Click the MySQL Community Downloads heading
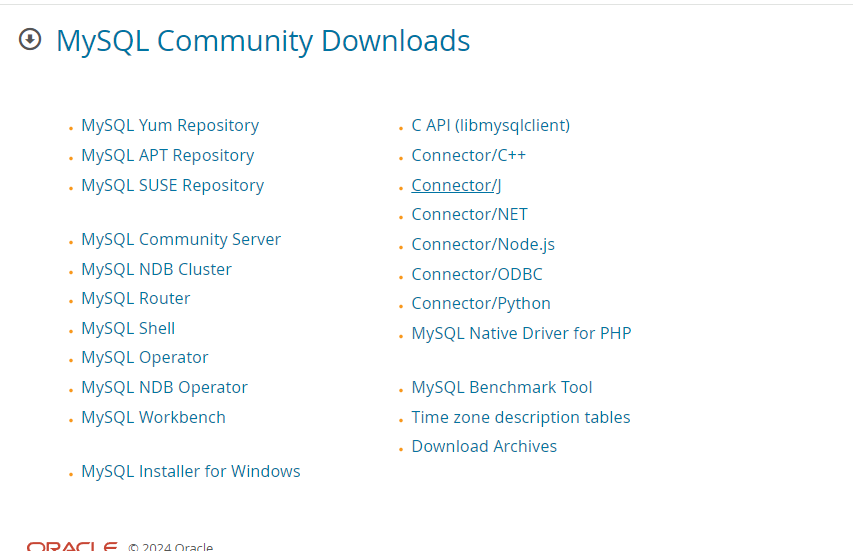Image resolution: width=853 pixels, height=551 pixels. tap(263, 41)
